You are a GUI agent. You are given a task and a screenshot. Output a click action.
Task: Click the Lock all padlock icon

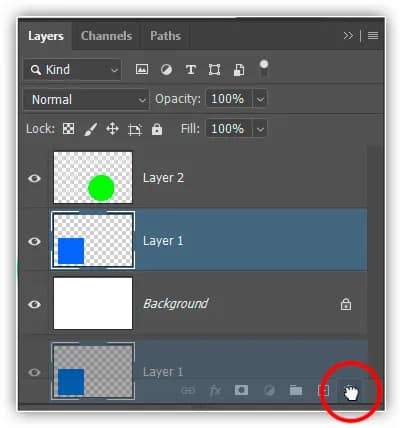[x=157, y=129]
